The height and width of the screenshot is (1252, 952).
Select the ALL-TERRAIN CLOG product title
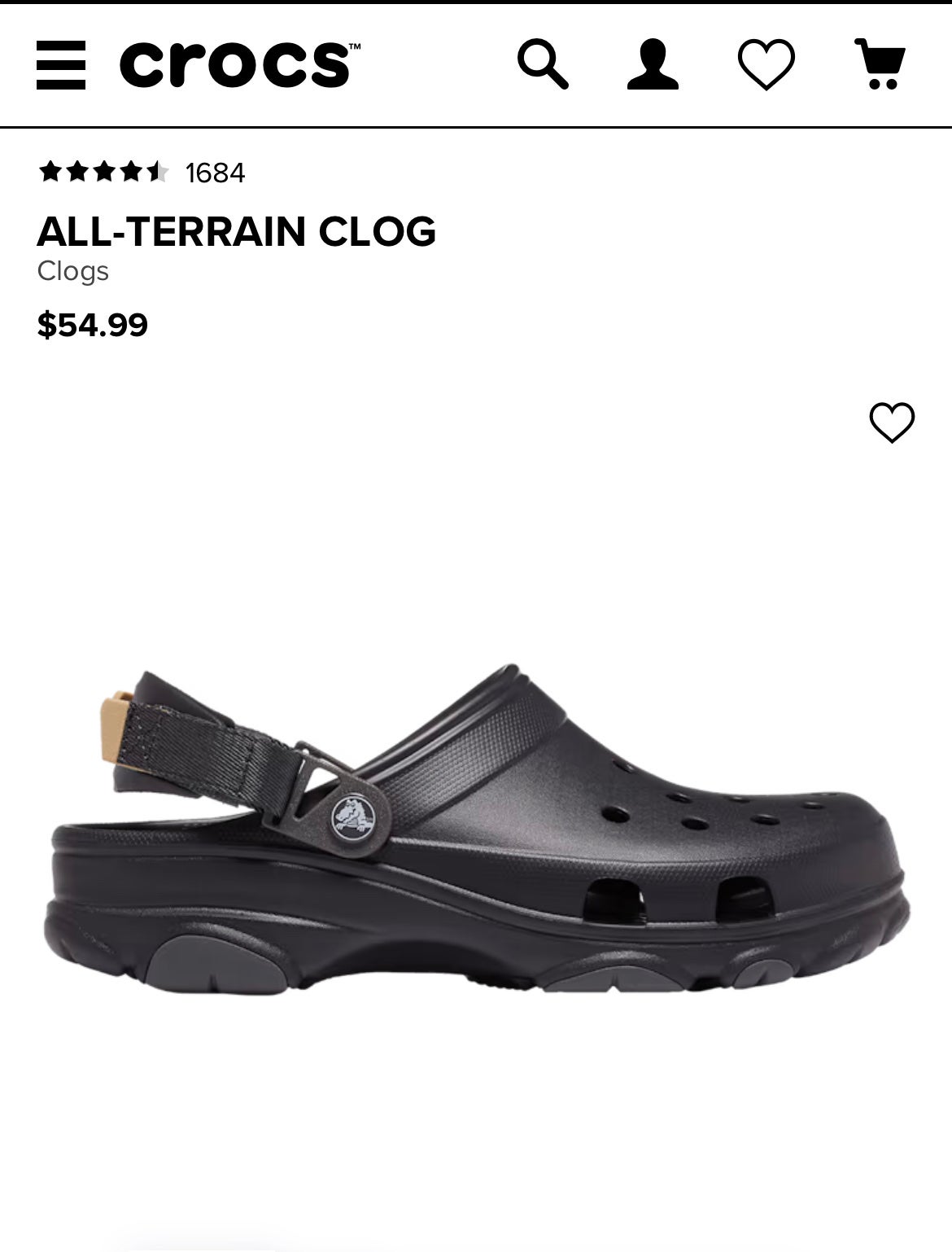click(236, 231)
